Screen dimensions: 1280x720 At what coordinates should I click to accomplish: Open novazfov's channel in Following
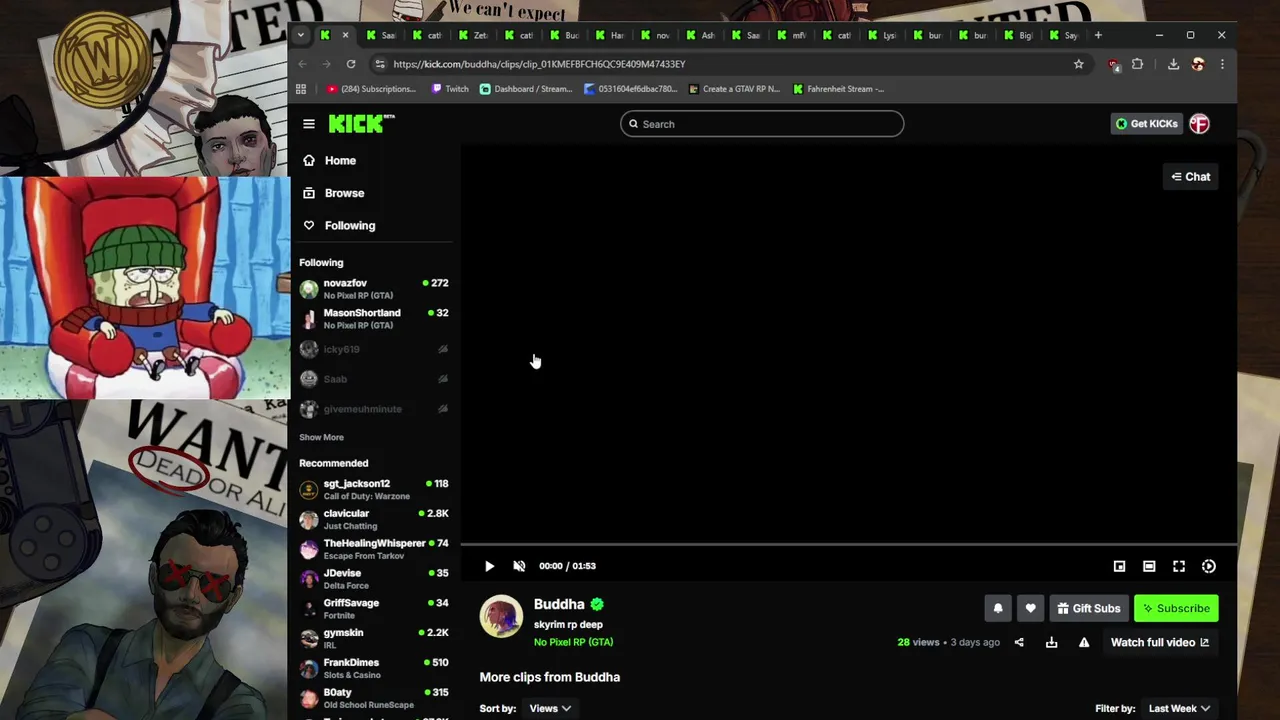374,289
